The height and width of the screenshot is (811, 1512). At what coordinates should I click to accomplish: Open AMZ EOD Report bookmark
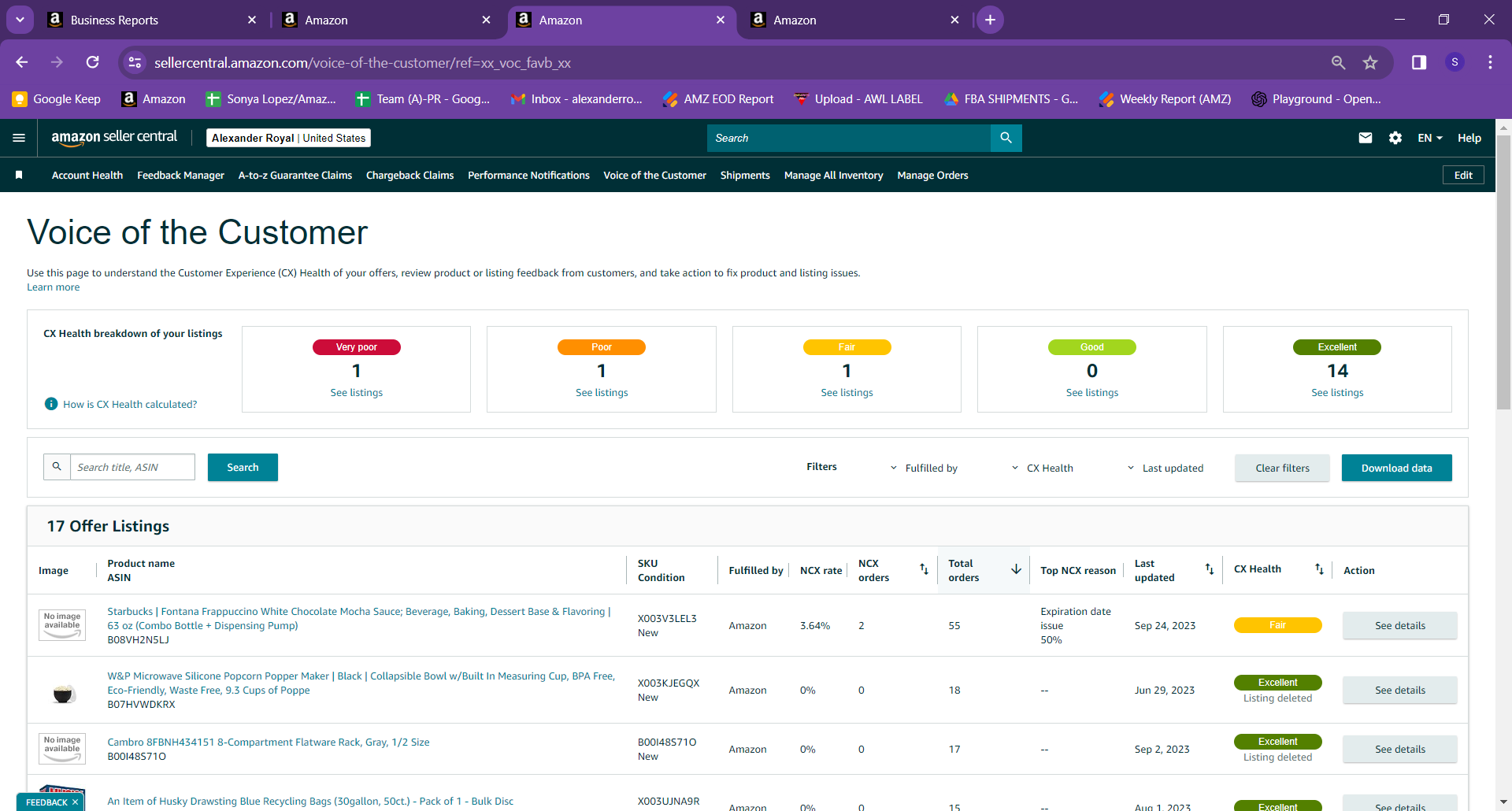[718, 99]
